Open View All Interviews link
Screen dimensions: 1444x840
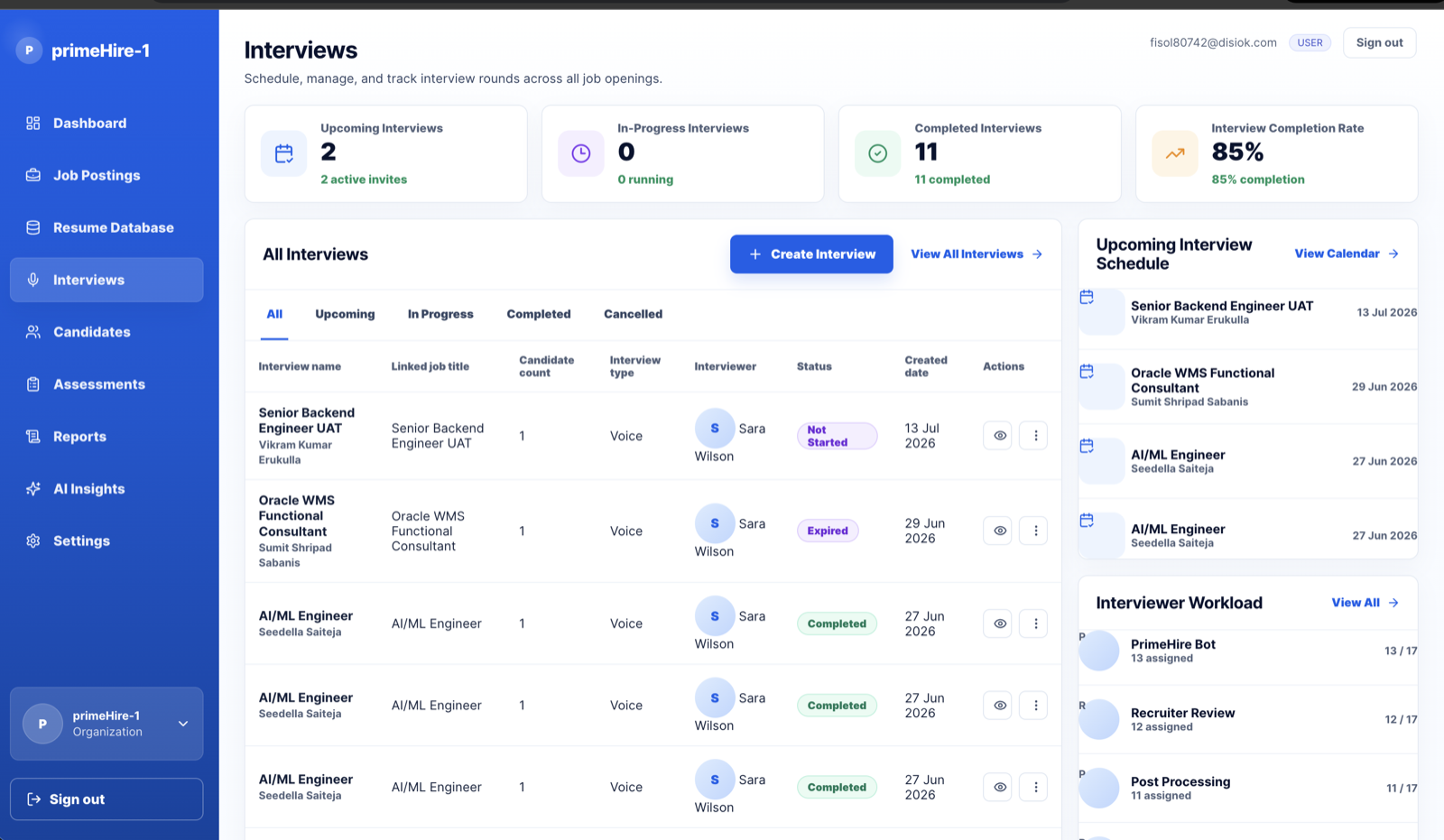tap(977, 254)
